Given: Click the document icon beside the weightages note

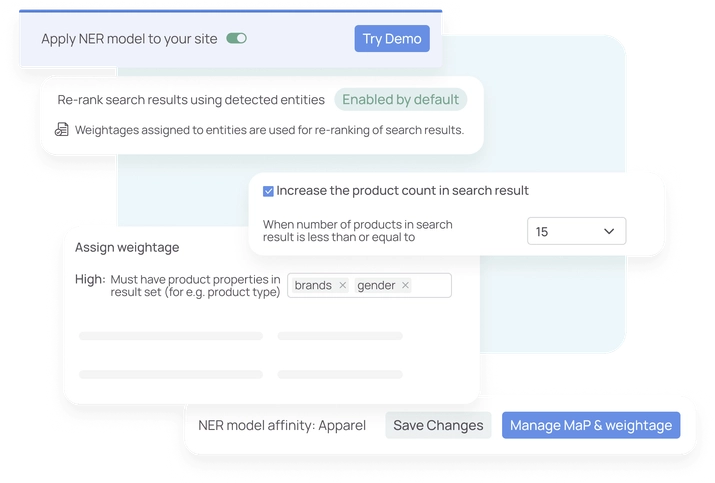Looking at the screenshot, I should pos(62,130).
